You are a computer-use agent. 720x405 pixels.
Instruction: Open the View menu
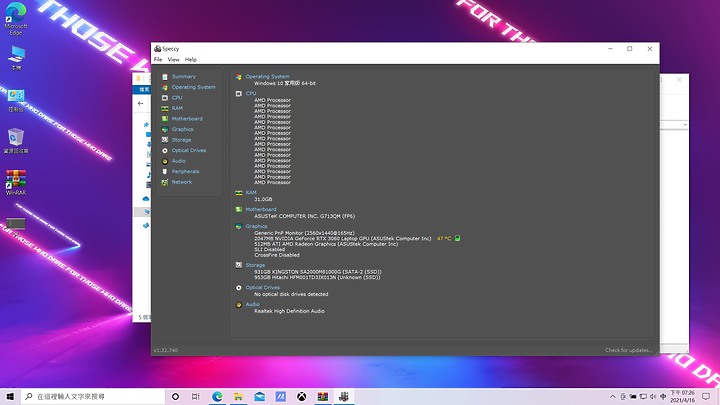pyautogui.click(x=174, y=60)
